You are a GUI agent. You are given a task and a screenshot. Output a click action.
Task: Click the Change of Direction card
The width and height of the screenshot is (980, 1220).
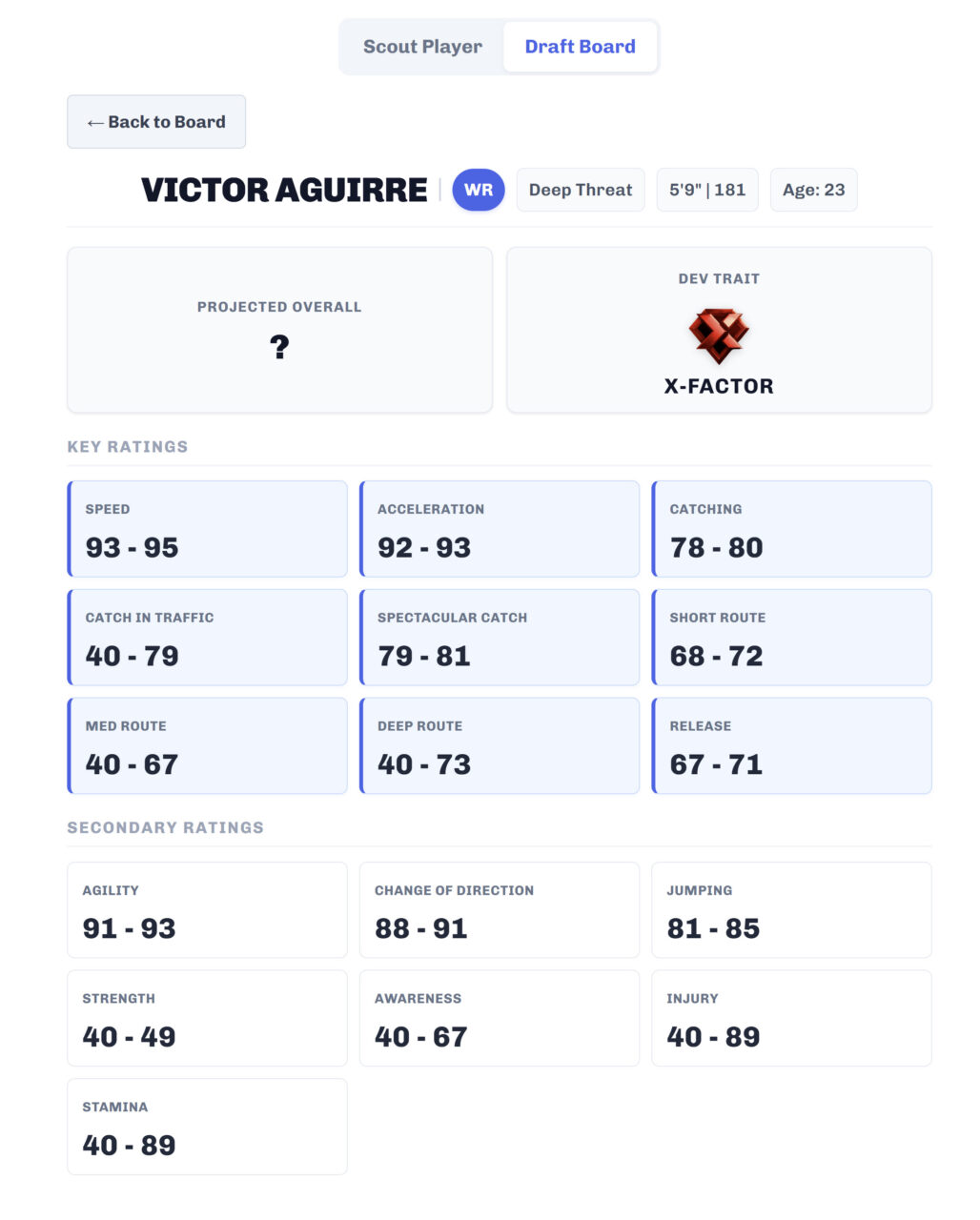coord(500,910)
